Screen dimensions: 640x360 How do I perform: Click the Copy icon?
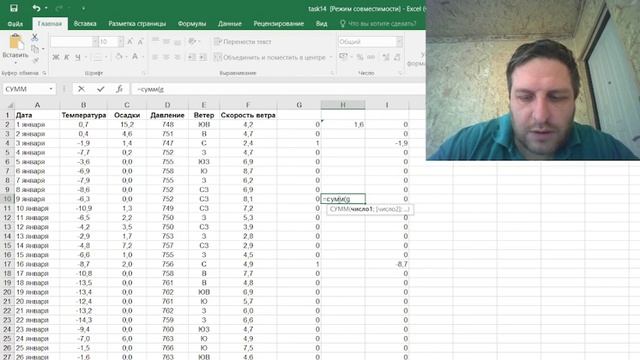pyautogui.click(x=35, y=49)
